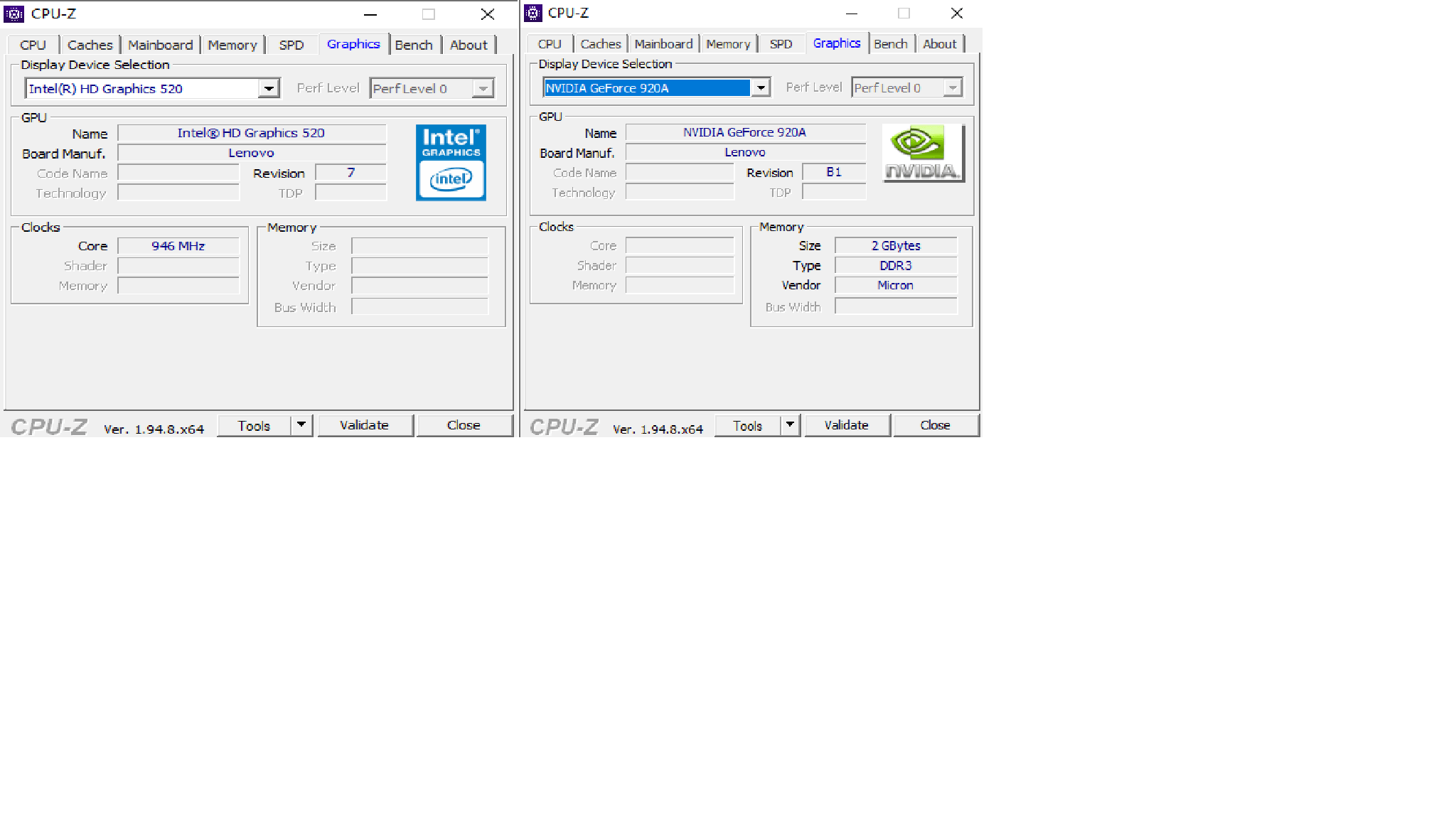Close the left CPU-Z window with X
The width and height of the screenshot is (1456, 819).
[x=488, y=14]
